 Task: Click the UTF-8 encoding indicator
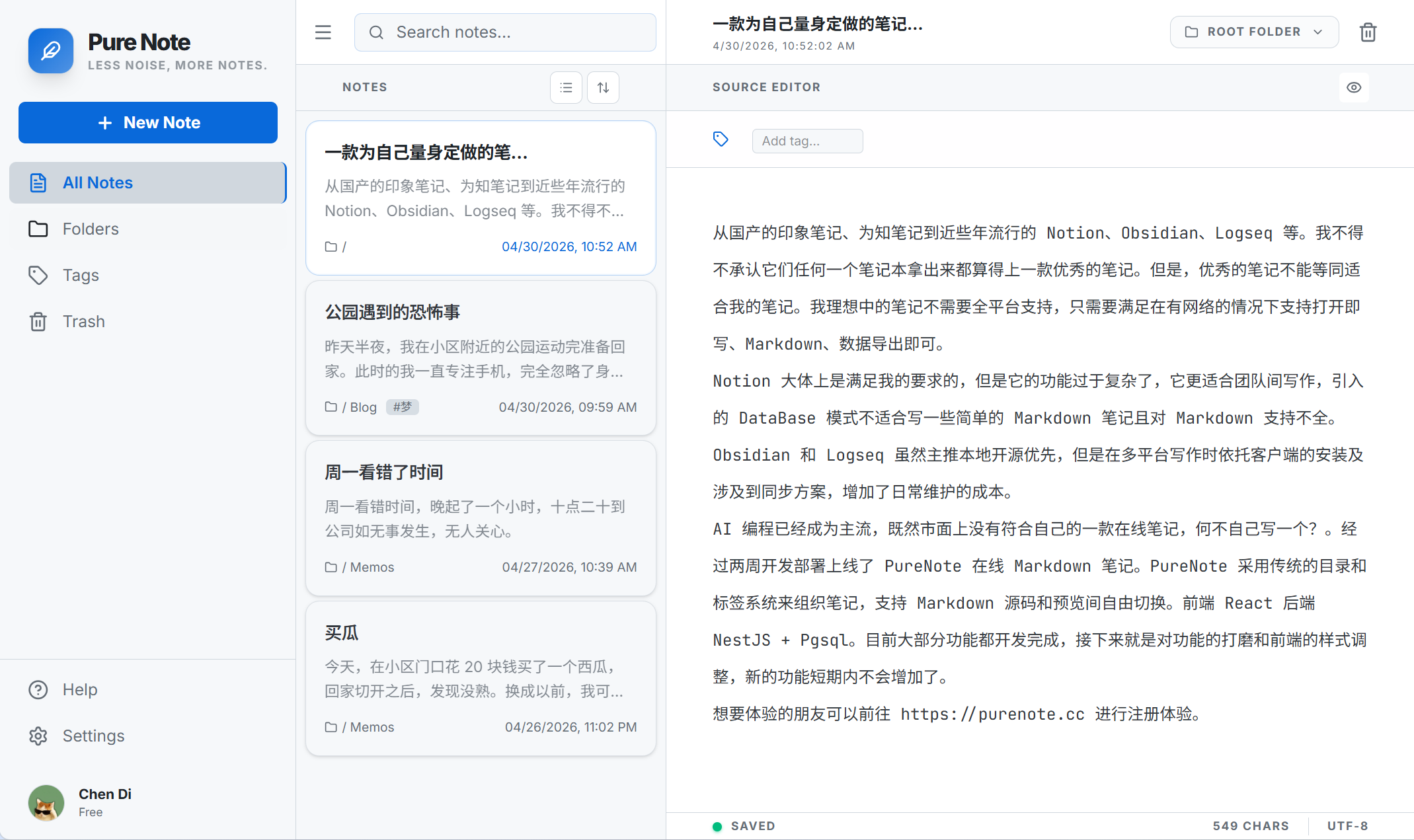coord(1348,826)
